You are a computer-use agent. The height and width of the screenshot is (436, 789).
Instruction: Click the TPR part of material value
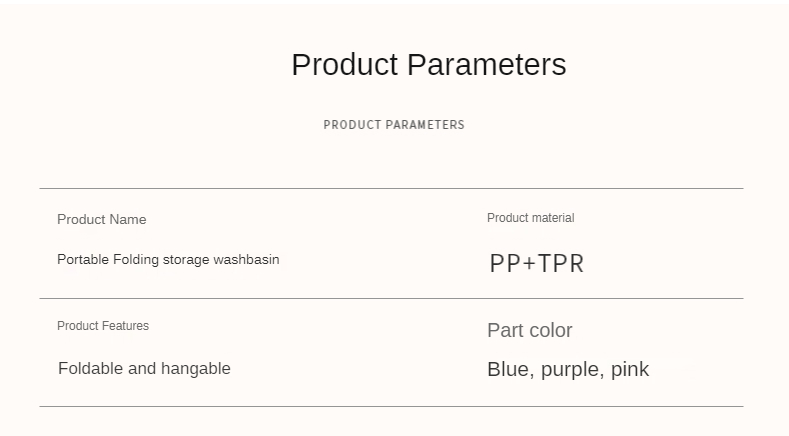coord(561,264)
